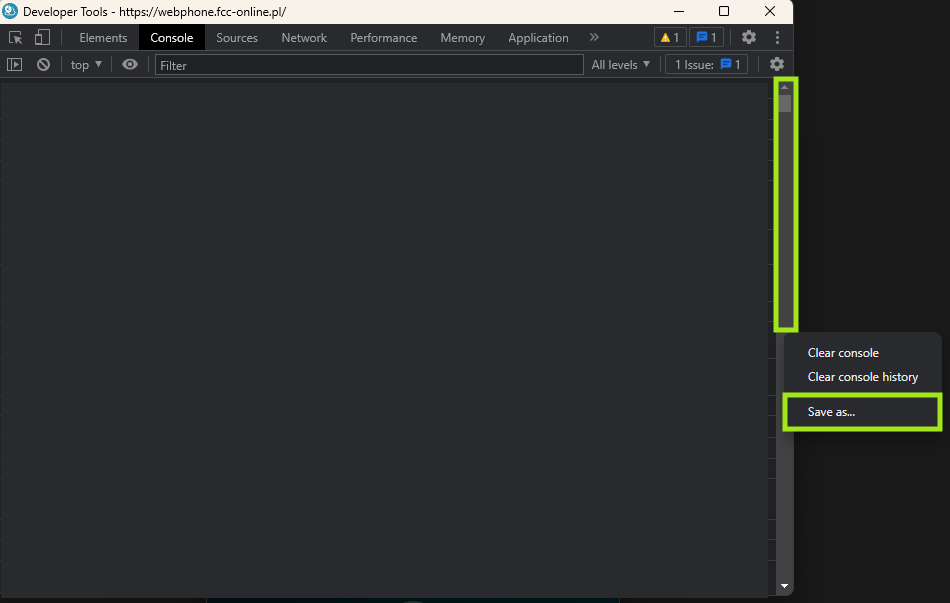950x603 pixels.
Task: Focus the Filter input field
Action: 369,65
